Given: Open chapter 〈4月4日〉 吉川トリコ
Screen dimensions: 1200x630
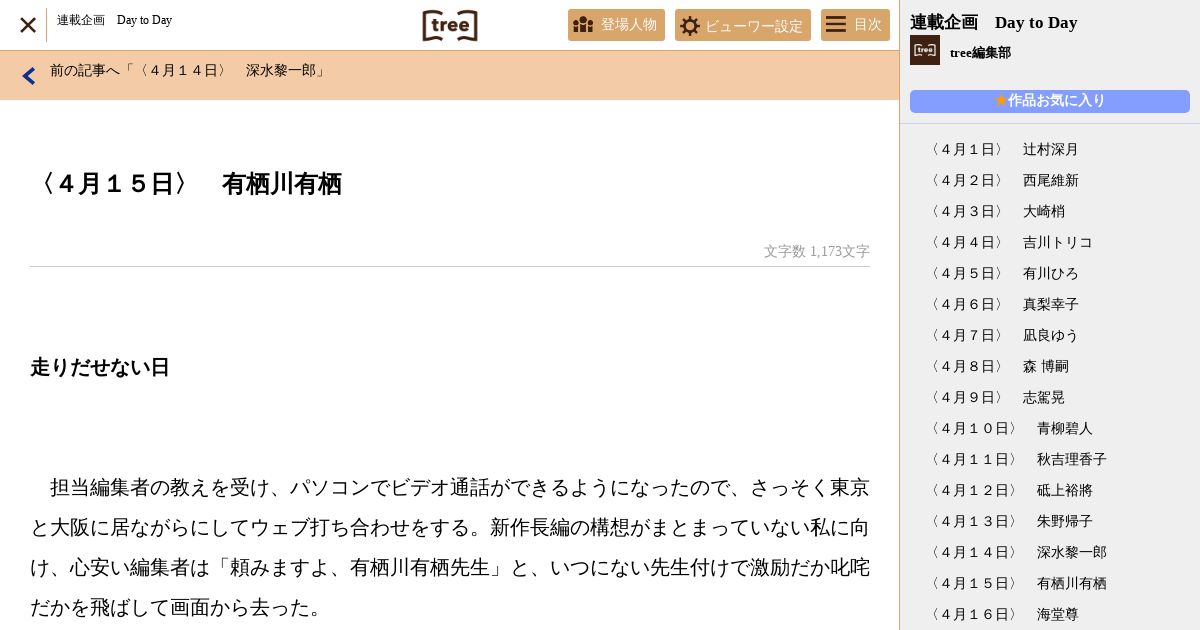Looking at the screenshot, I should [x=1009, y=242].
